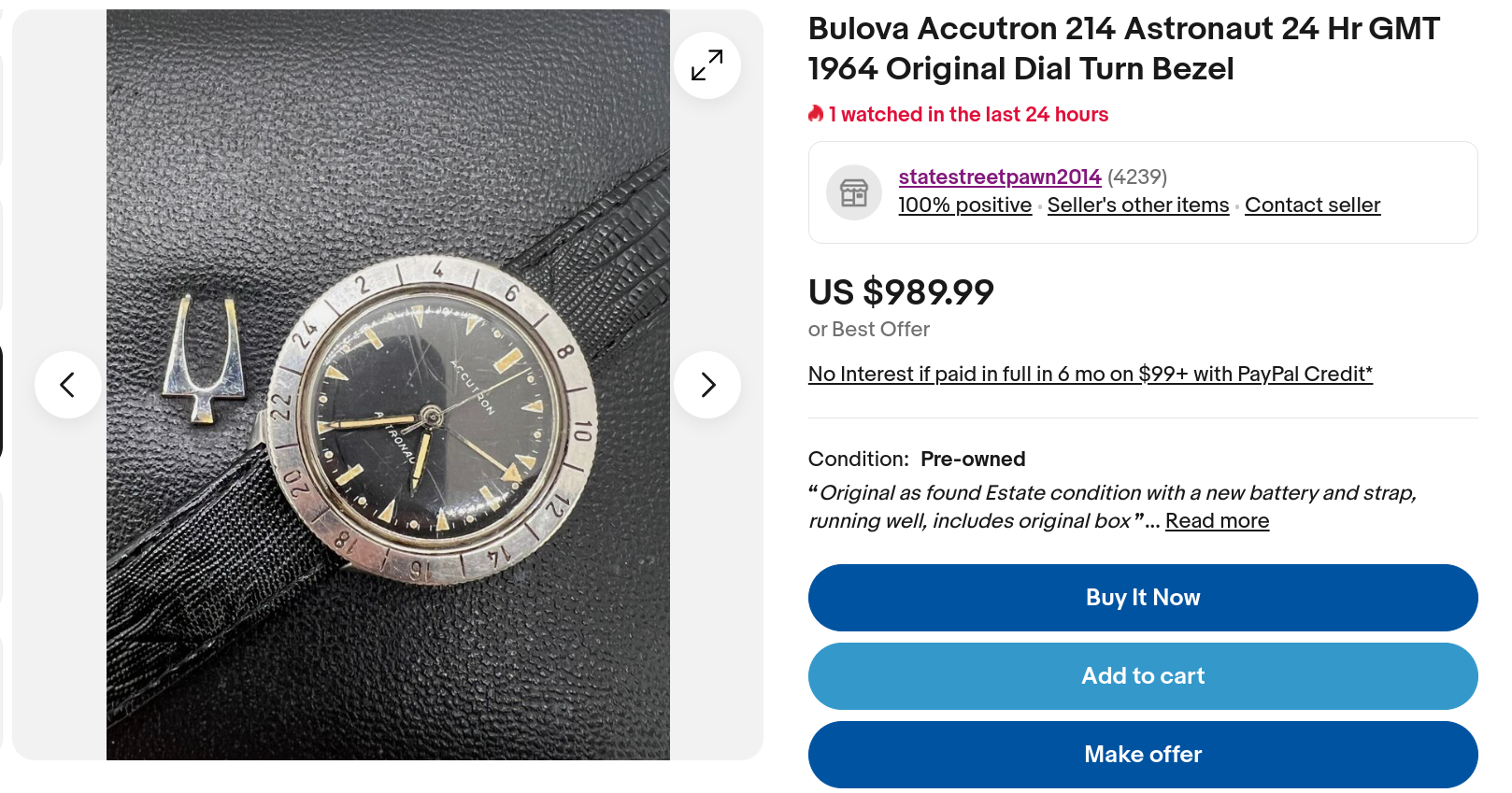The width and height of the screenshot is (1512, 793).
Task: Expand condition description with Read more
Action: click(1217, 521)
